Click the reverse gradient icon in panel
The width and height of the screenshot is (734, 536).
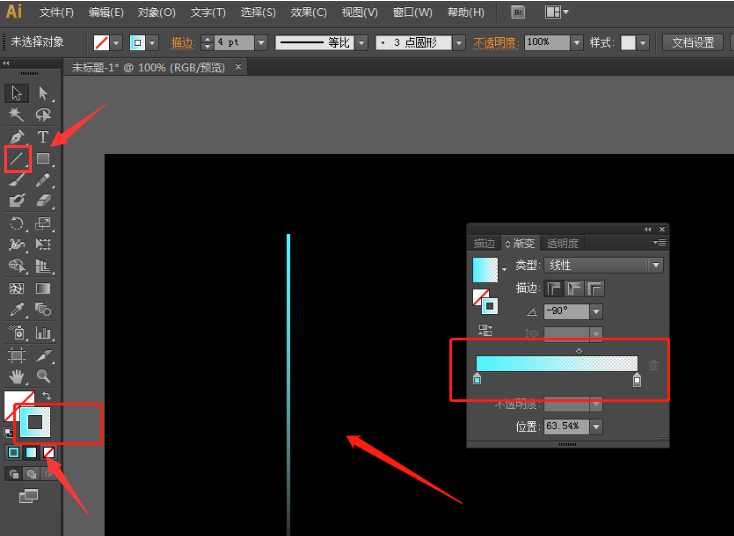[x=485, y=330]
